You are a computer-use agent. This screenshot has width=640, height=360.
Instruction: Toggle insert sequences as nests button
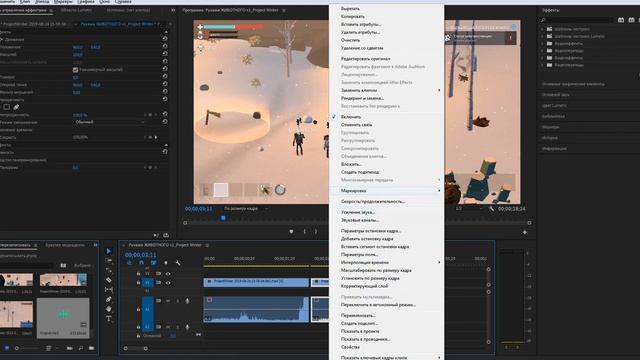[129, 263]
